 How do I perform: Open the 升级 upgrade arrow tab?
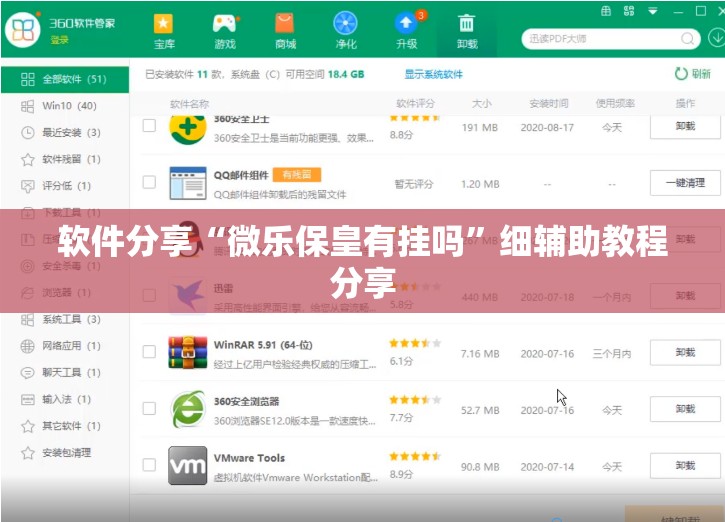[406, 31]
